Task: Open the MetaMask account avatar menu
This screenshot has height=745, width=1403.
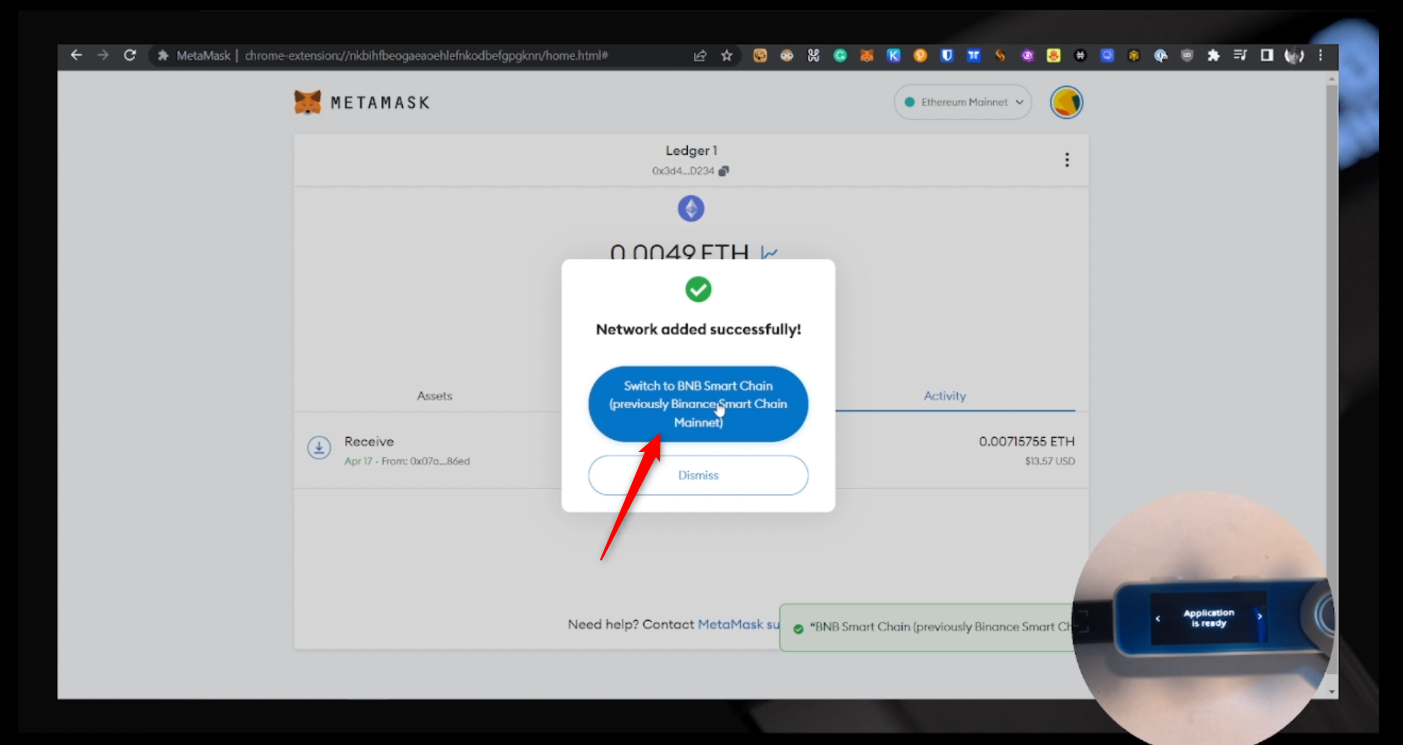Action: pyautogui.click(x=1066, y=102)
